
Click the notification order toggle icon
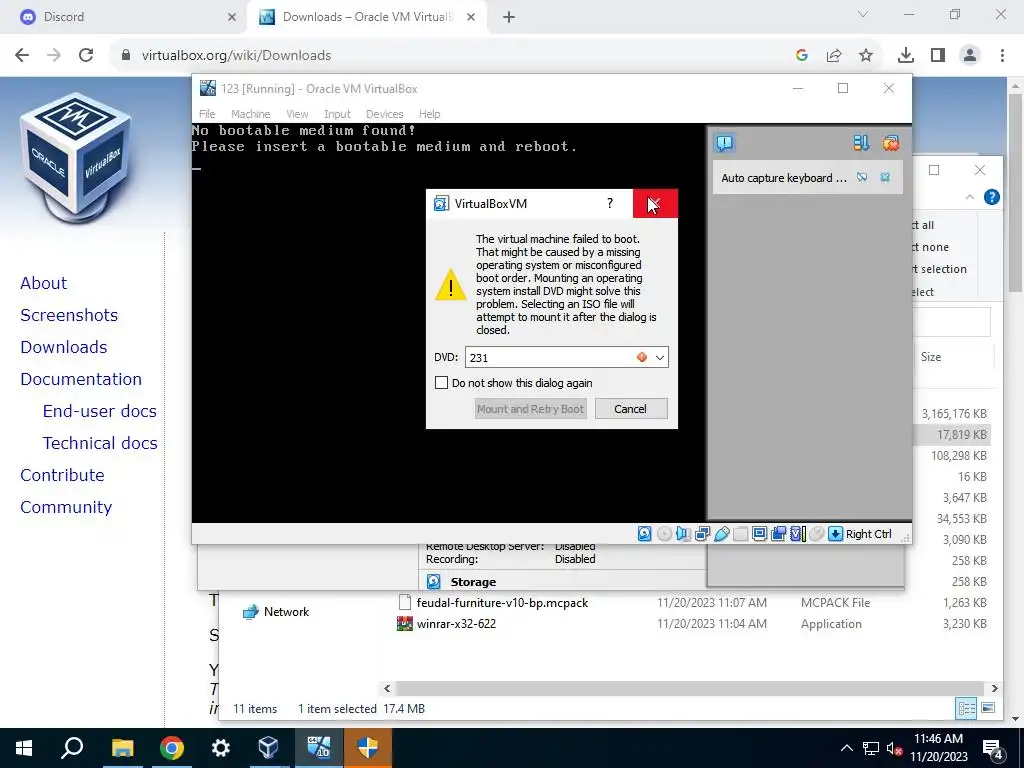861,142
